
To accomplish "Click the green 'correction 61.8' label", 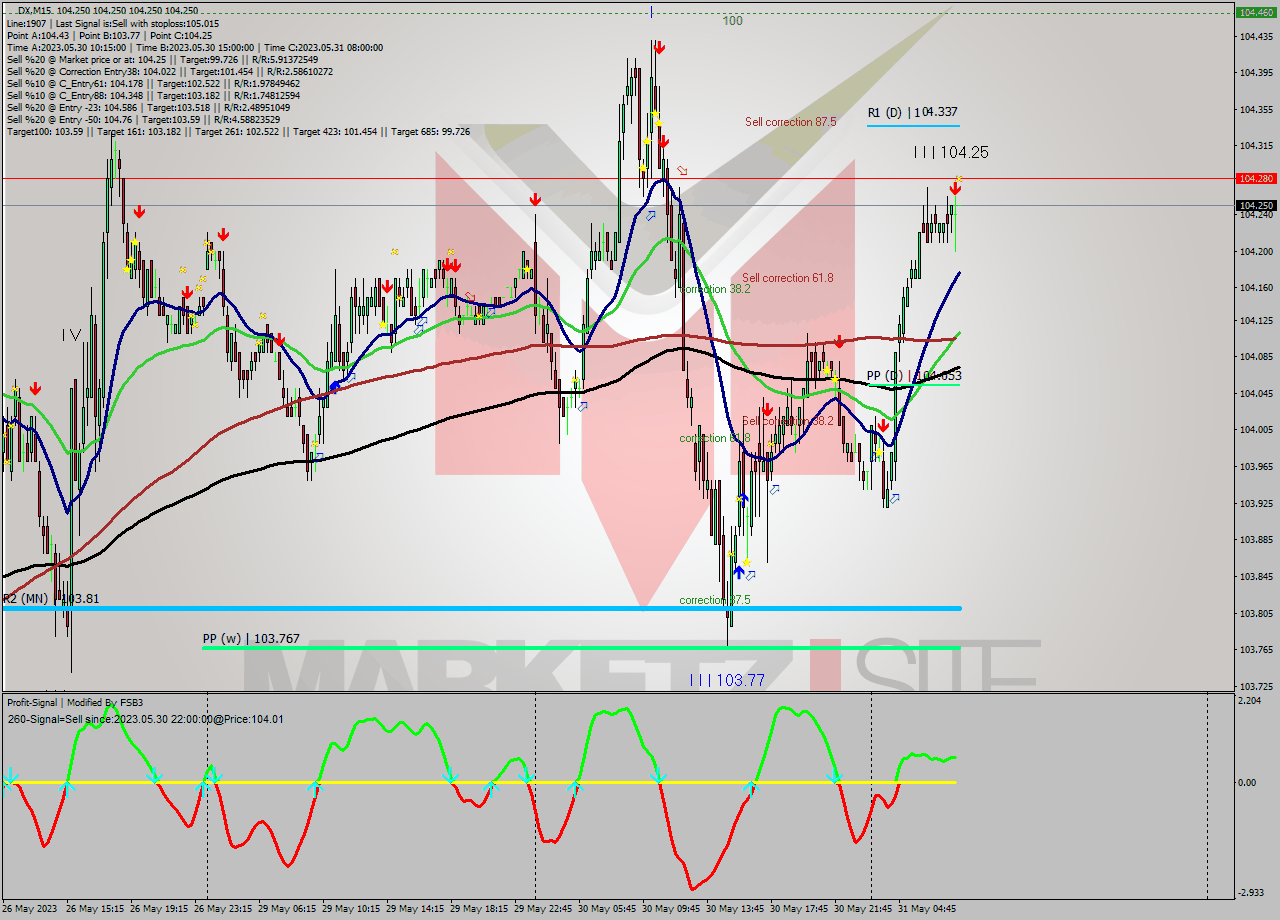I will pyautogui.click(x=715, y=438).
